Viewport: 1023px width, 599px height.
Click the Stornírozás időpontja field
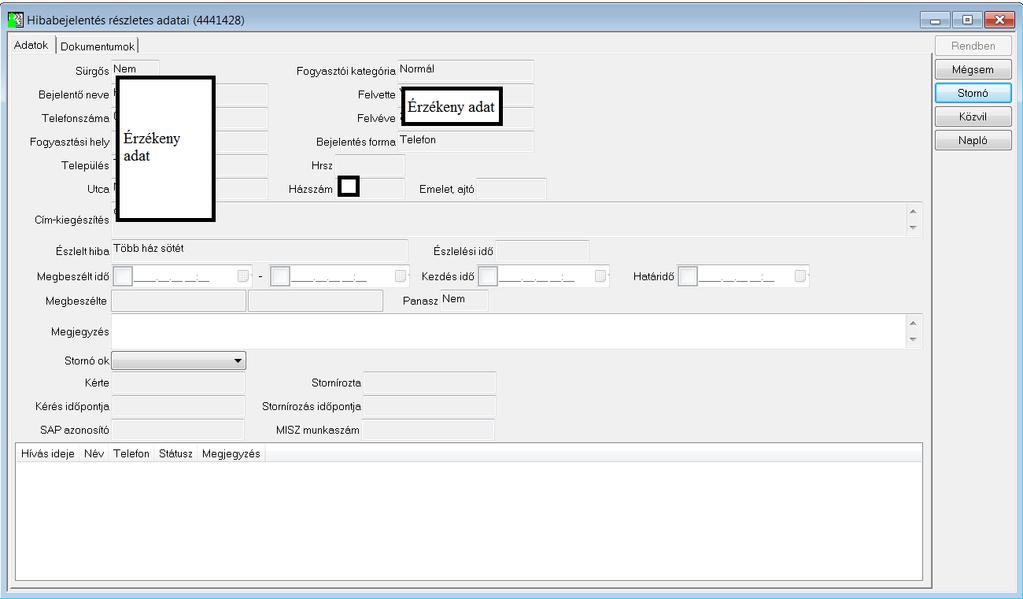(x=429, y=406)
